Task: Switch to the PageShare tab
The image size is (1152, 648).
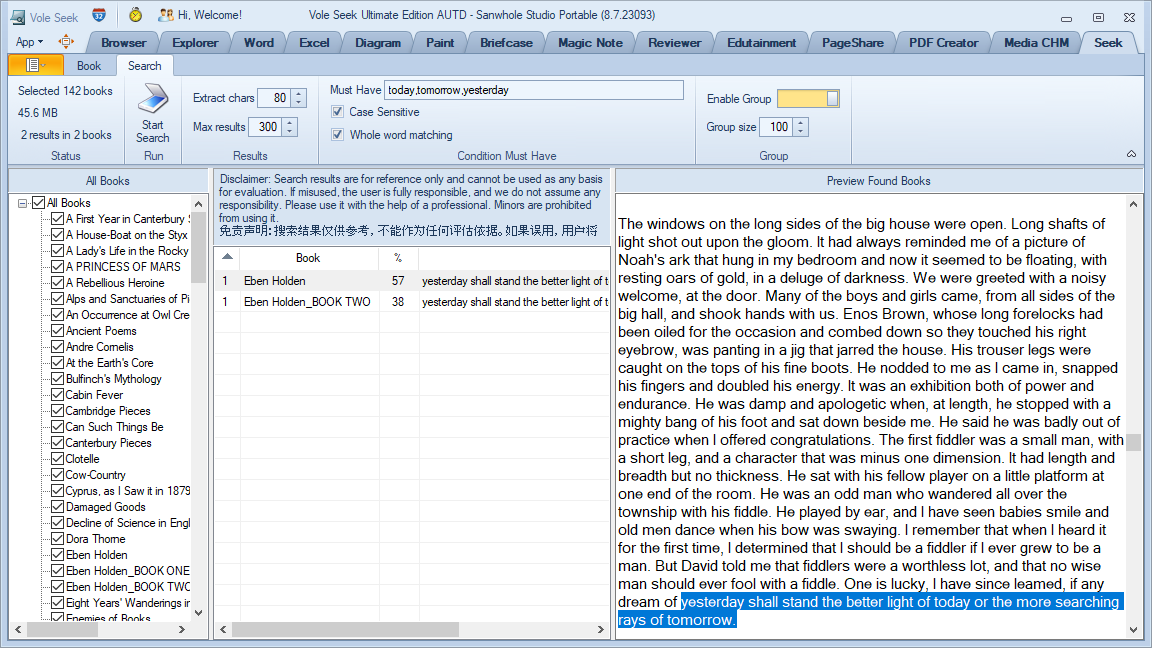Action: tap(852, 43)
